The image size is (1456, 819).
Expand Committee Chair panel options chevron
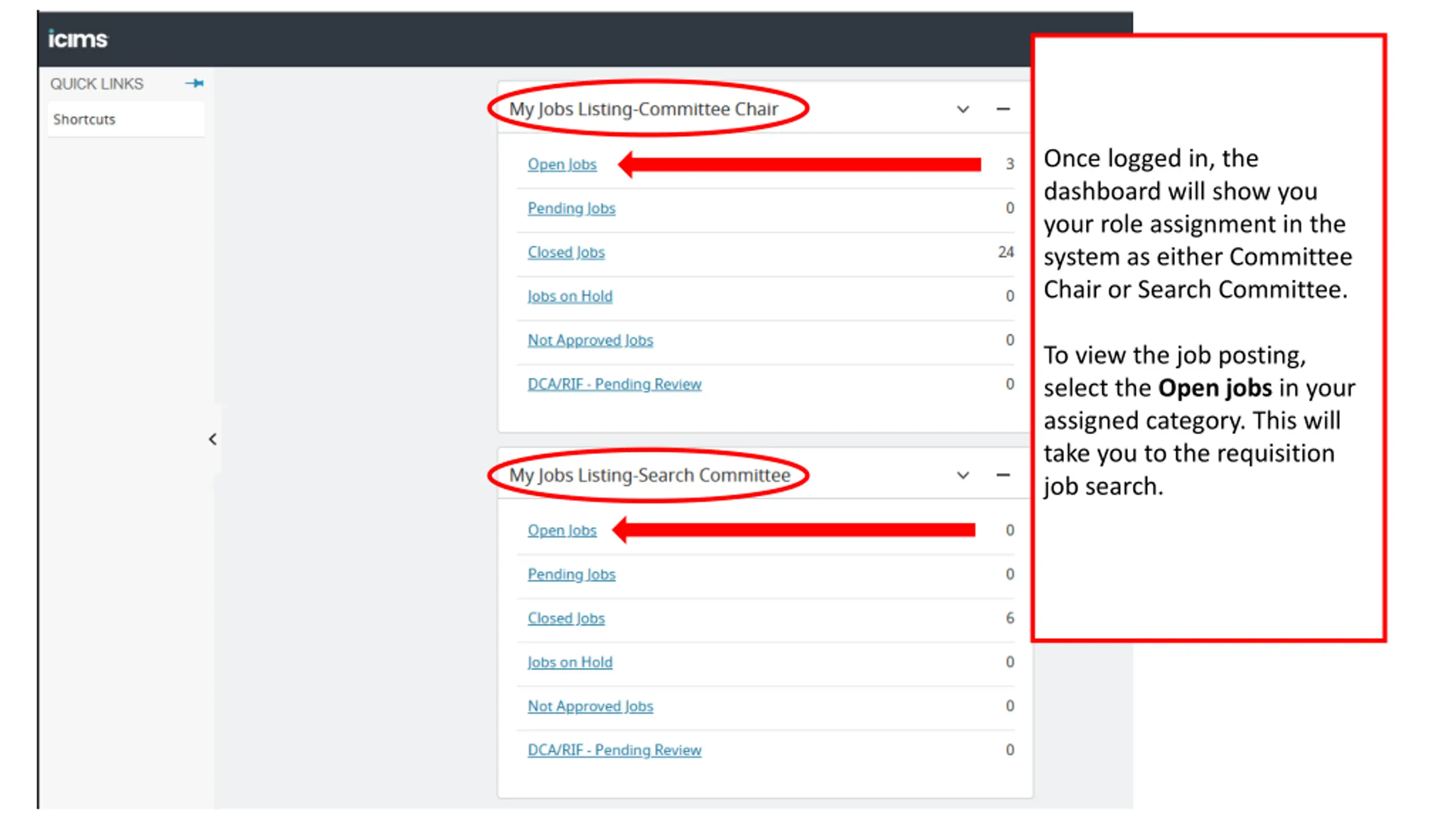click(x=962, y=109)
